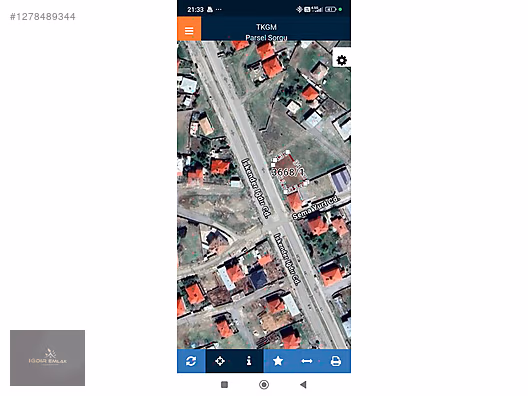Tap the TKGM Parsel Sorgu header title

(266, 32)
